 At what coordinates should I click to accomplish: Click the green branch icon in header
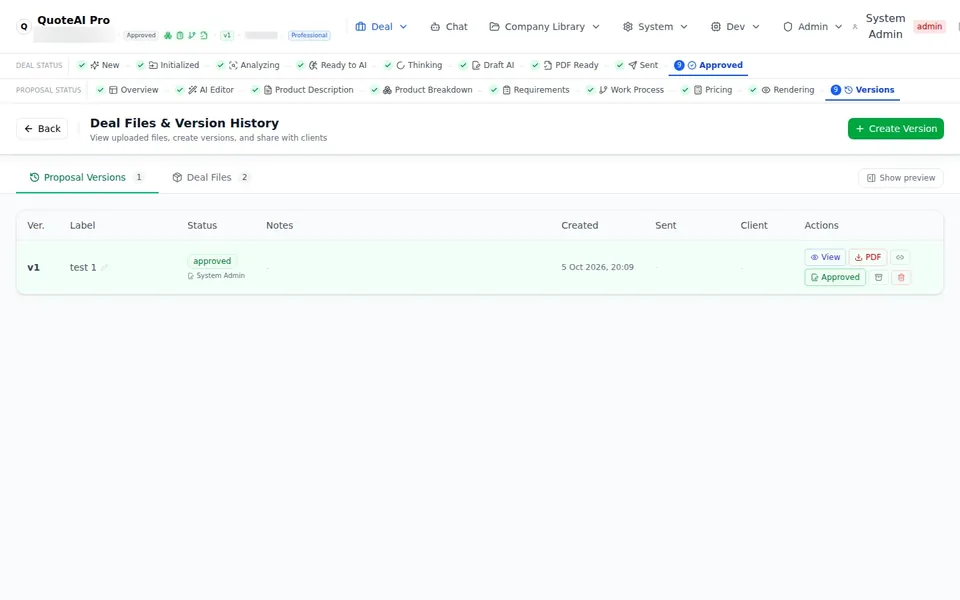(192, 36)
